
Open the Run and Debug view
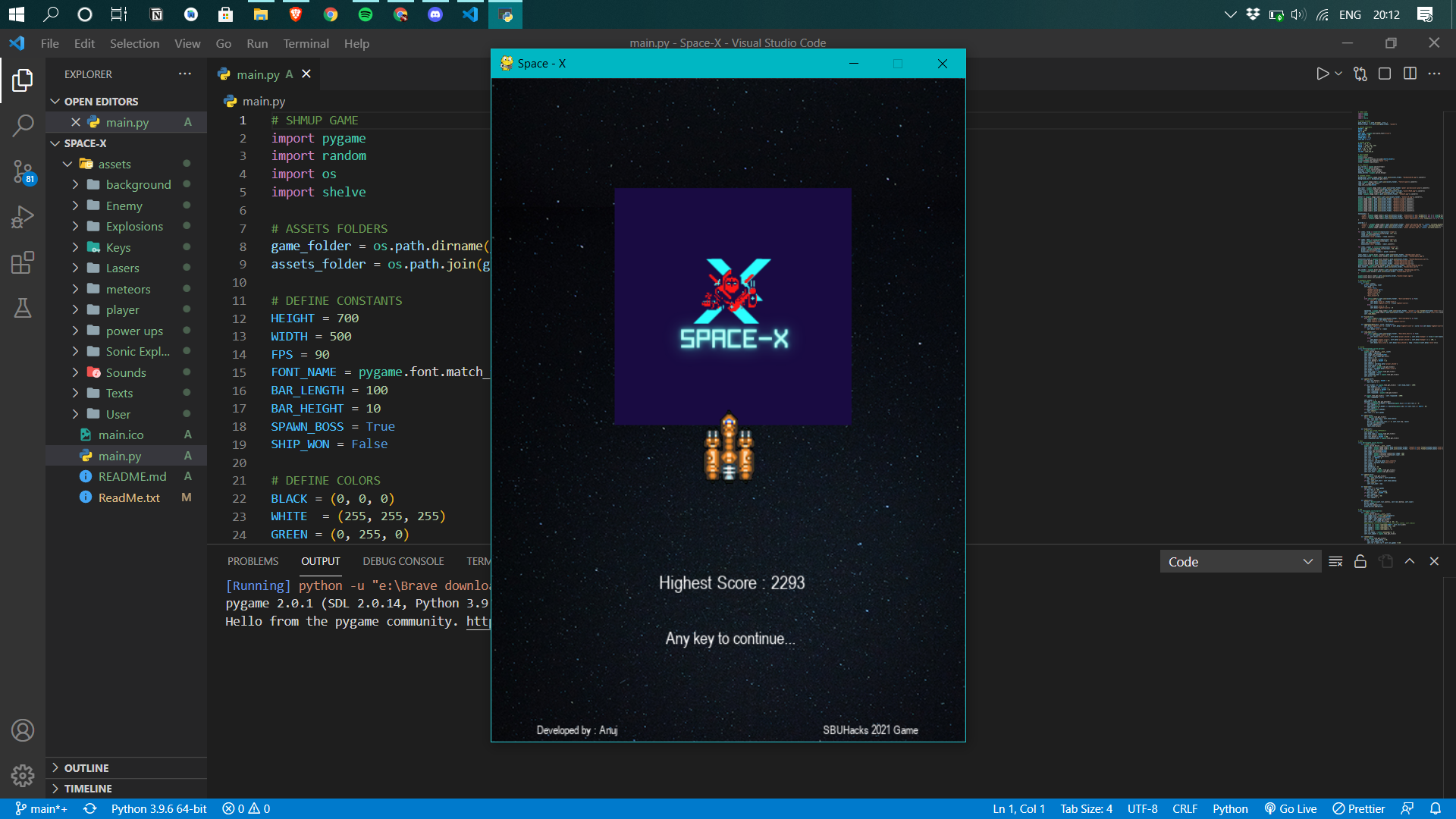click(x=23, y=218)
